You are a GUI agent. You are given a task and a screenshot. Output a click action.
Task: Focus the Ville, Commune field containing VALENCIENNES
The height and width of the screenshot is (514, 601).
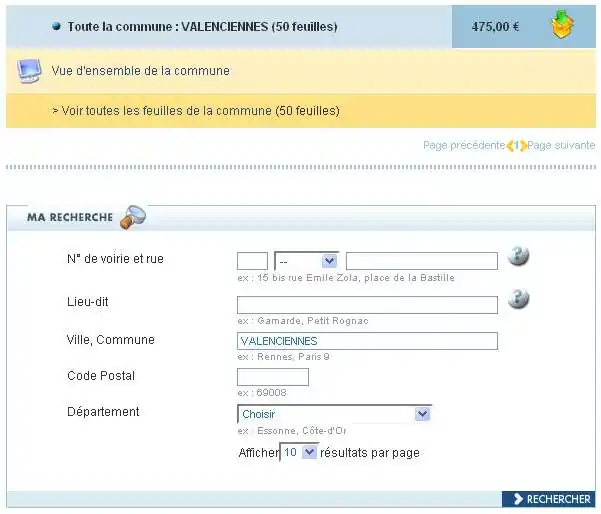point(367,341)
